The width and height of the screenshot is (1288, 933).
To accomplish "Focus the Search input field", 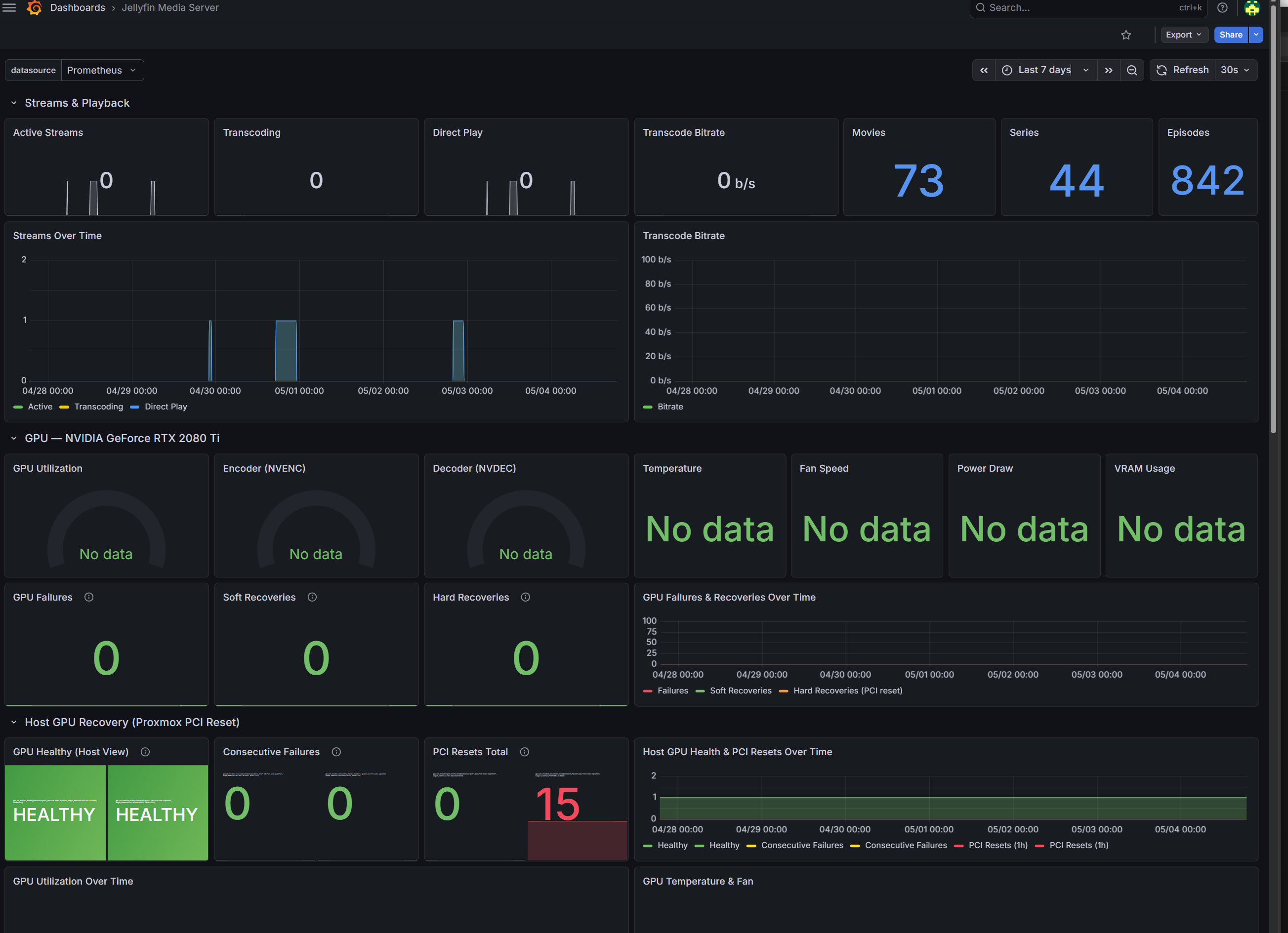I will 1088,7.
